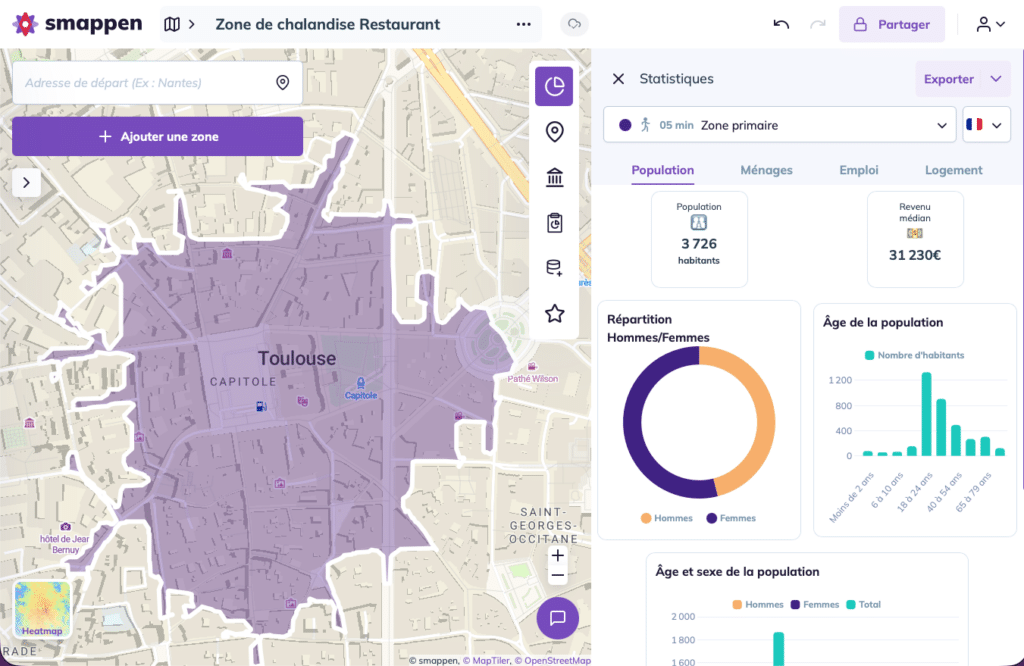Click the Exporter button label
This screenshot has width=1024, height=666.
pyautogui.click(x=948, y=79)
